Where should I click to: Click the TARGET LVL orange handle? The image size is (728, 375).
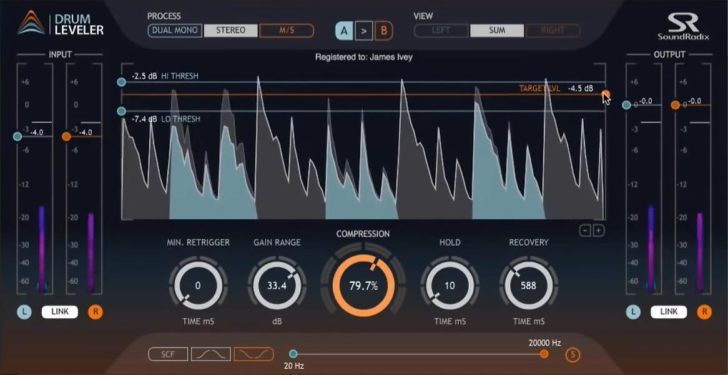(605, 94)
